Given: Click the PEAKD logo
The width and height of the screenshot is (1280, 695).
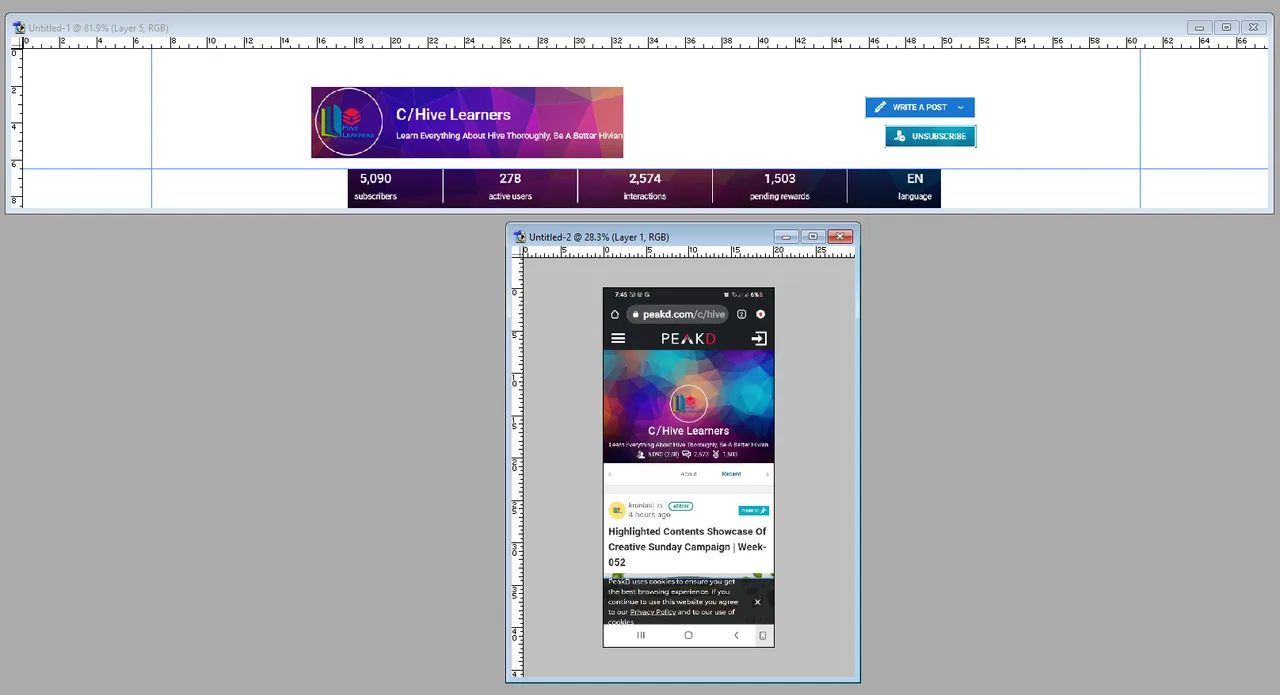Looking at the screenshot, I should pos(688,339).
